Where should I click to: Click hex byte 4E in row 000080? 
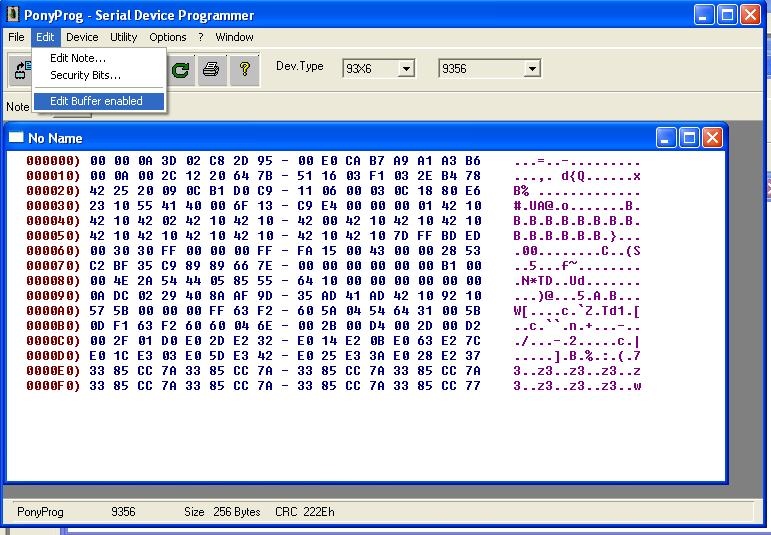tap(121, 281)
